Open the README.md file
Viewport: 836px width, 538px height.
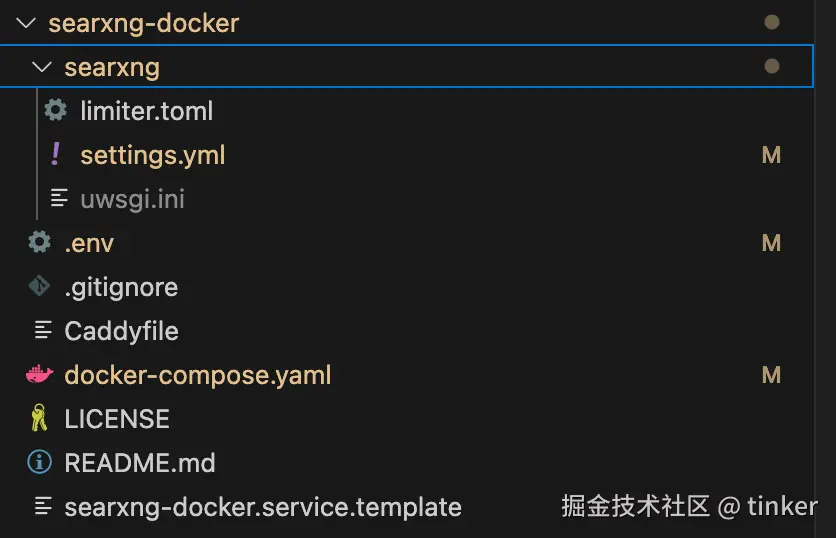pos(139,463)
